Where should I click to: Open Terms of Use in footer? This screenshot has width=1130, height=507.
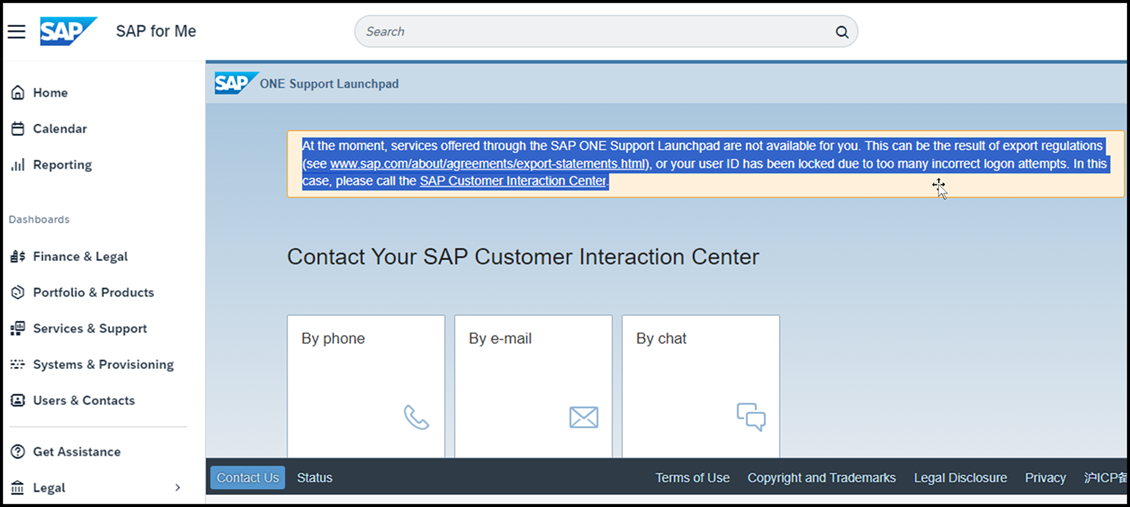tap(693, 477)
